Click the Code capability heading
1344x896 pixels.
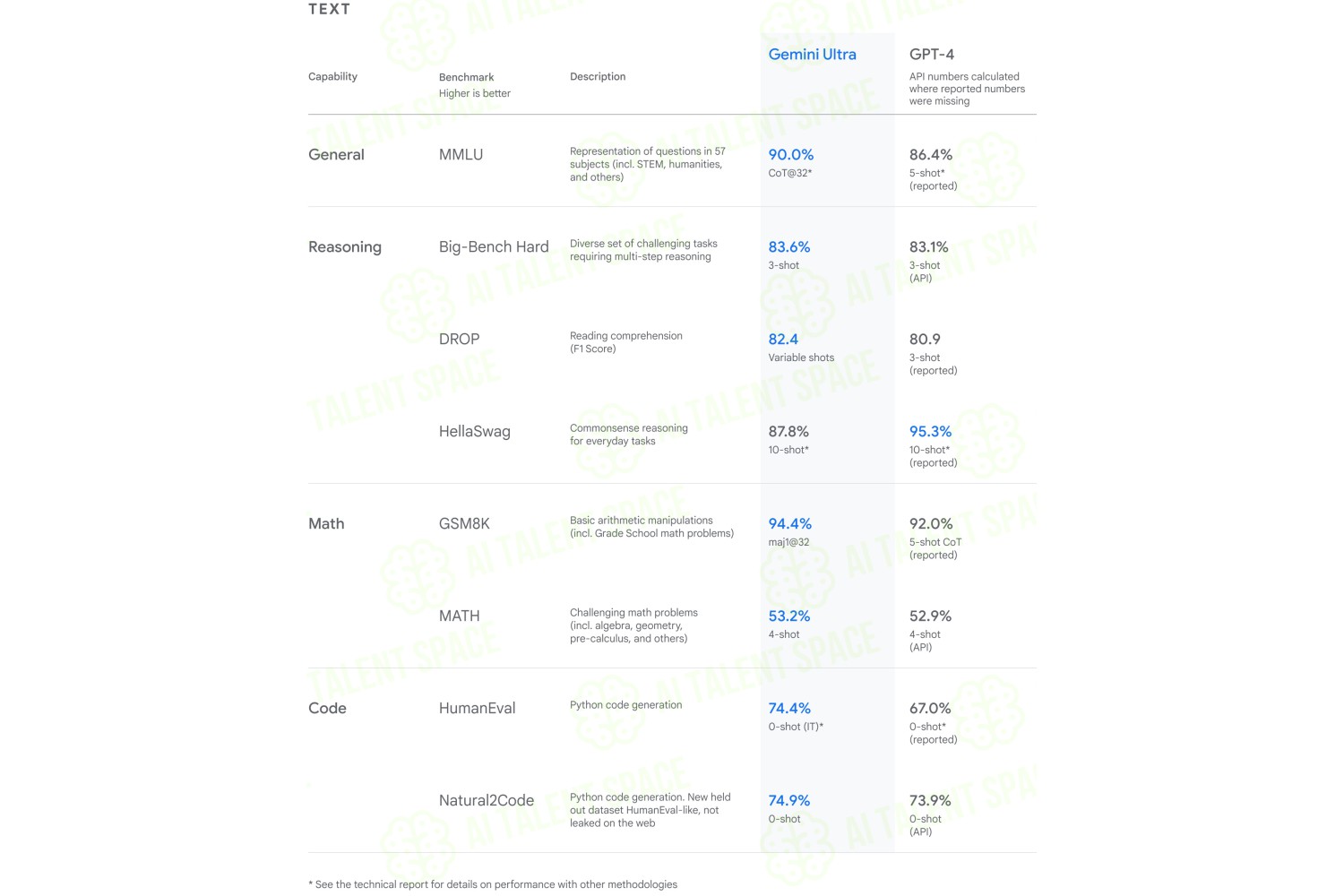pyautogui.click(x=327, y=709)
